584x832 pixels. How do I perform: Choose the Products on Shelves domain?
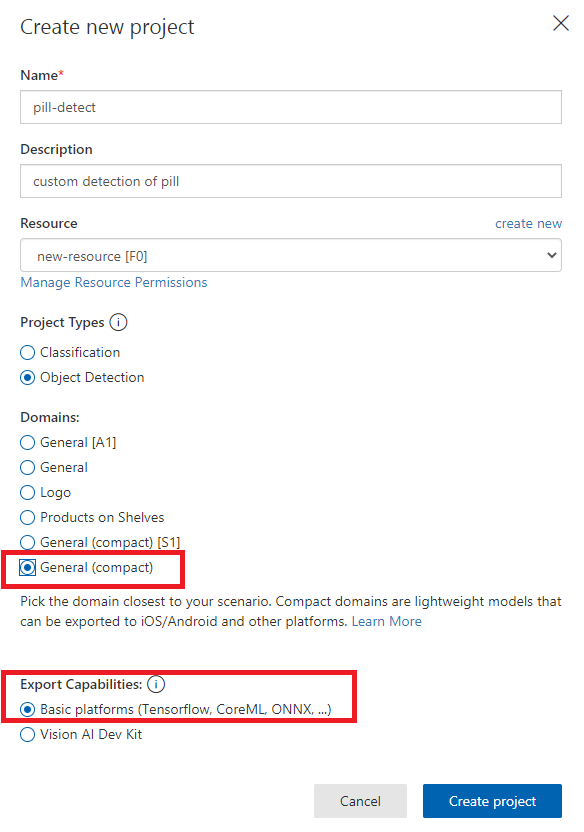pyautogui.click(x=28, y=517)
